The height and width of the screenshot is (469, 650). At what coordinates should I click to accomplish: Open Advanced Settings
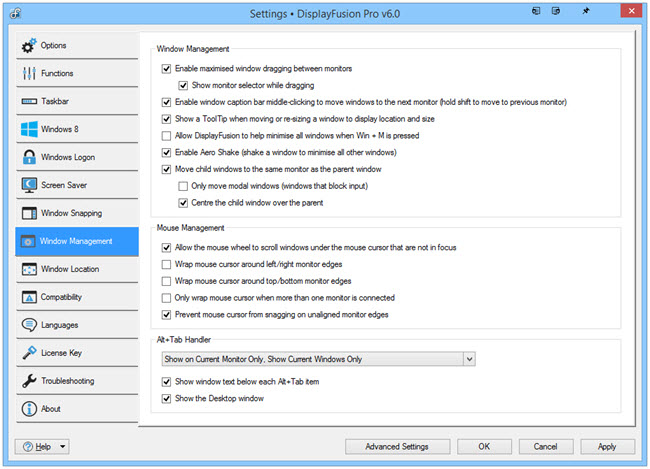pos(397,447)
